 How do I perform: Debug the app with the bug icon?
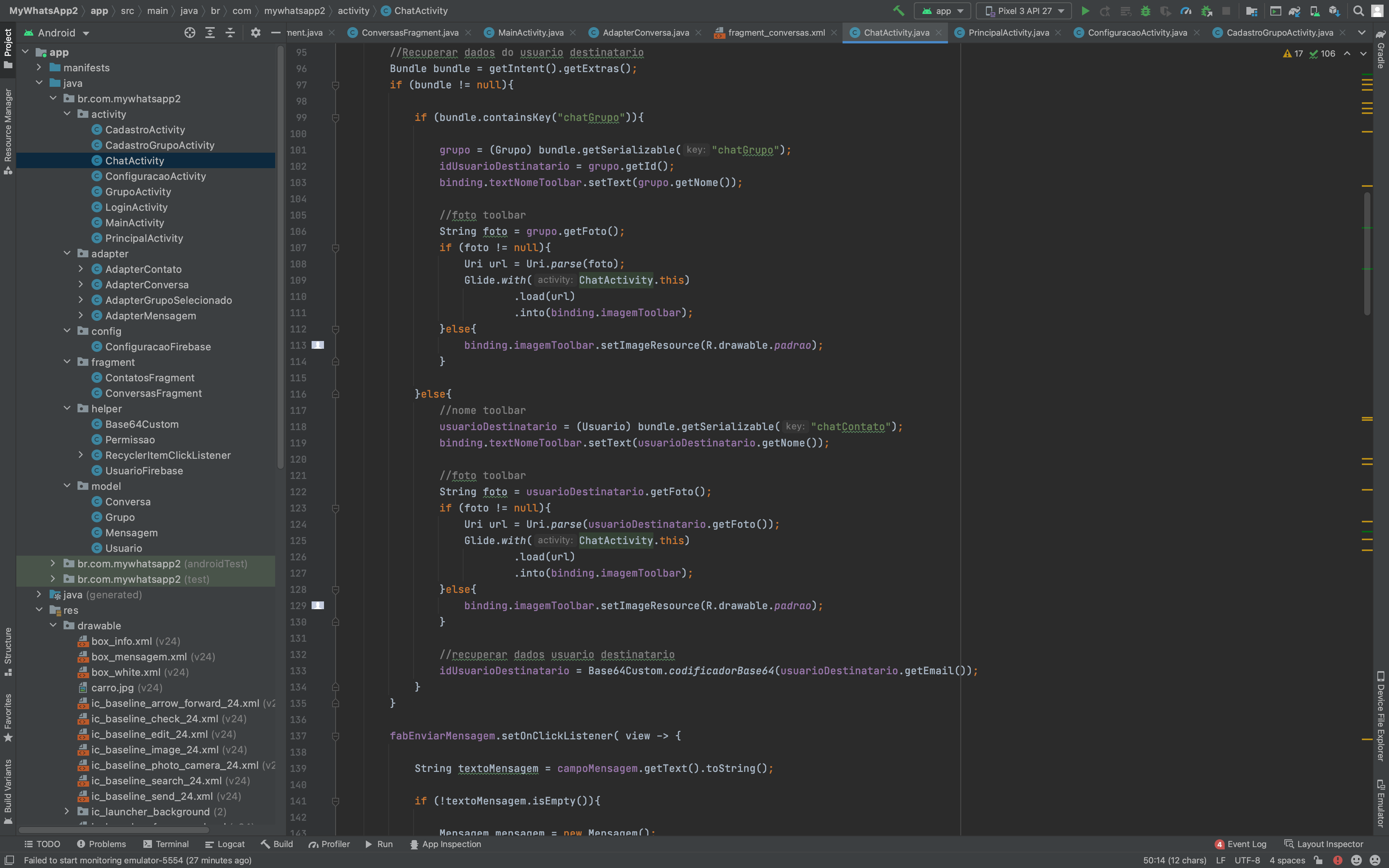click(x=1146, y=10)
